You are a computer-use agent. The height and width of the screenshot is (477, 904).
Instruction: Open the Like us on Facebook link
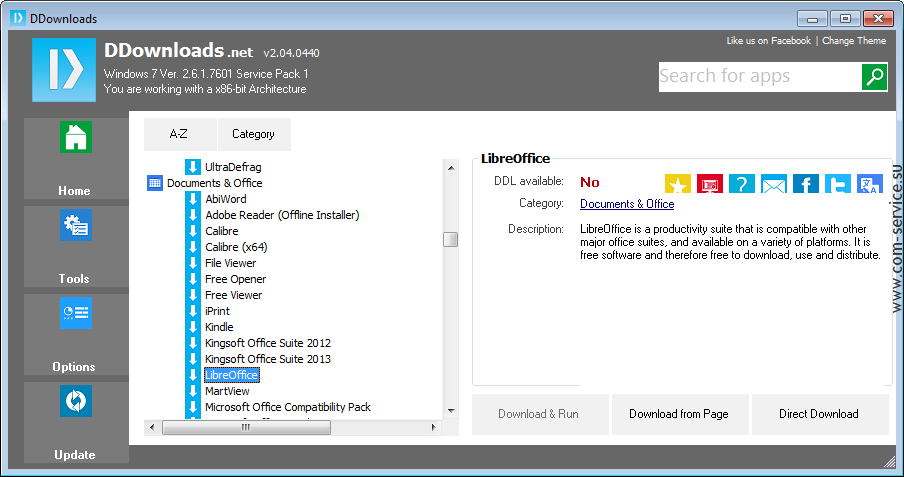click(769, 41)
